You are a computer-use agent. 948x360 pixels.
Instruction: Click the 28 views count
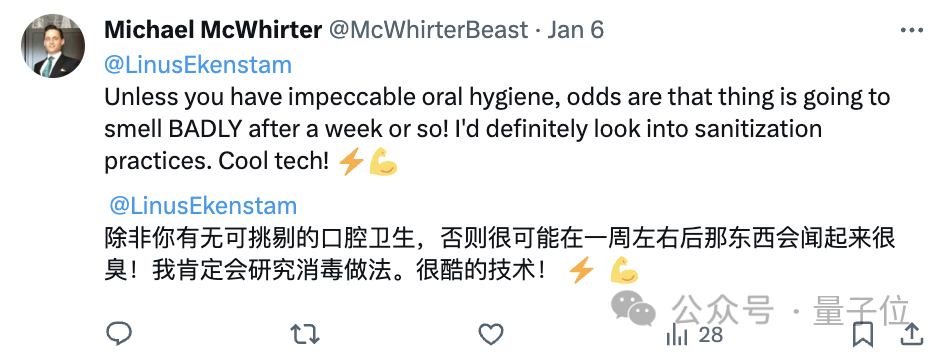[710, 334]
